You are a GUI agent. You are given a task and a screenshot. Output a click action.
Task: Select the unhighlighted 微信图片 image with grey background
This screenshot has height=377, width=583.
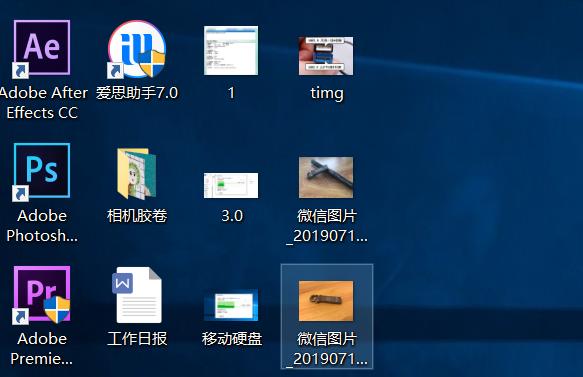click(326, 177)
